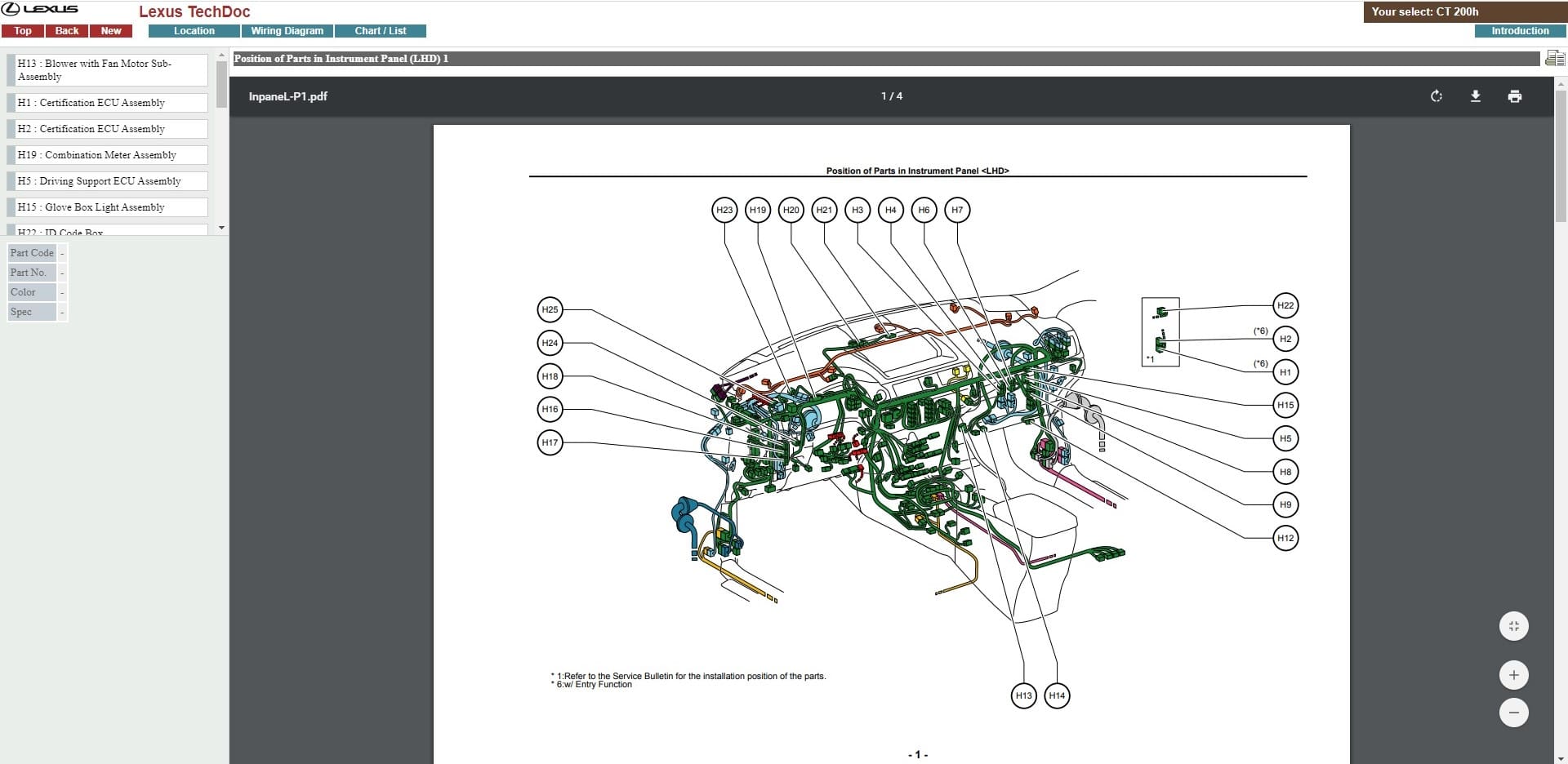Open the Wiring Diagram tab
Screen dimensions: 1568x764
(x=287, y=31)
